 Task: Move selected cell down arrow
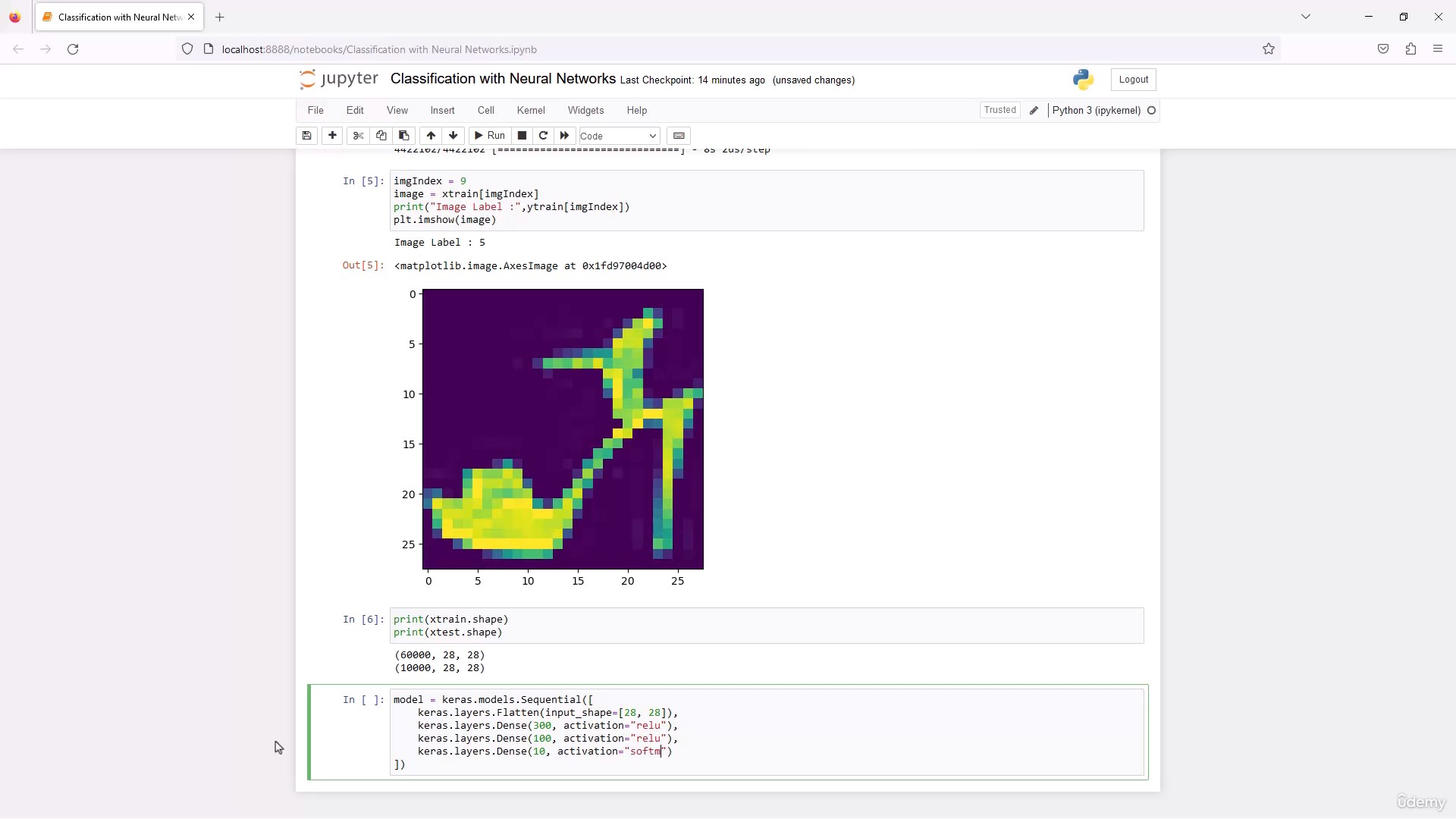coord(453,136)
